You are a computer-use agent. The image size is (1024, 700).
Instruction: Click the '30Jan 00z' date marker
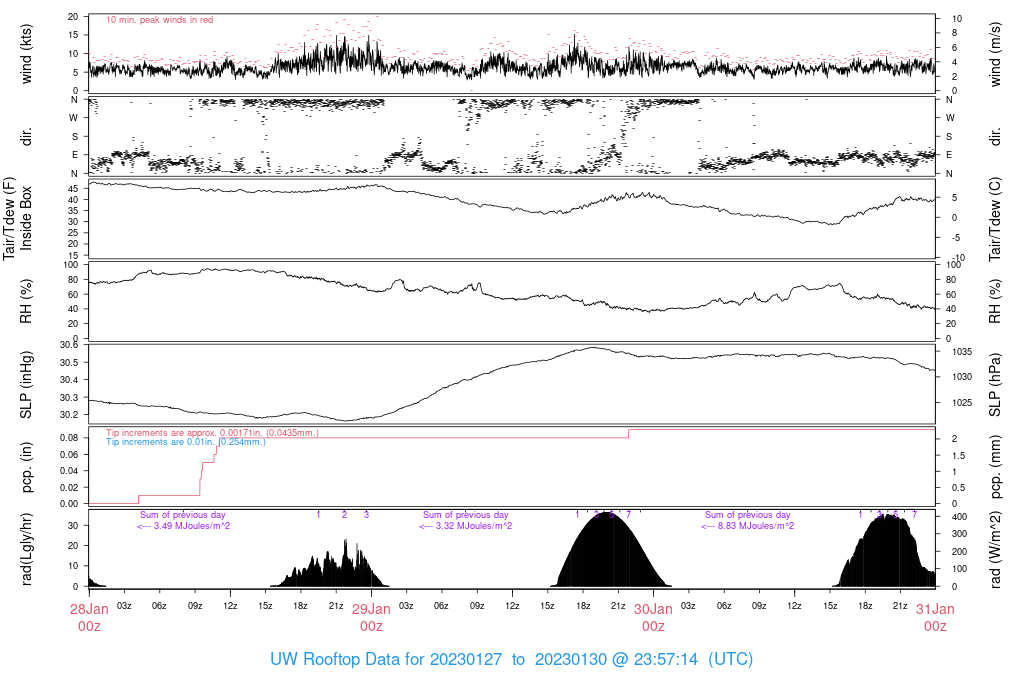coord(653,617)
